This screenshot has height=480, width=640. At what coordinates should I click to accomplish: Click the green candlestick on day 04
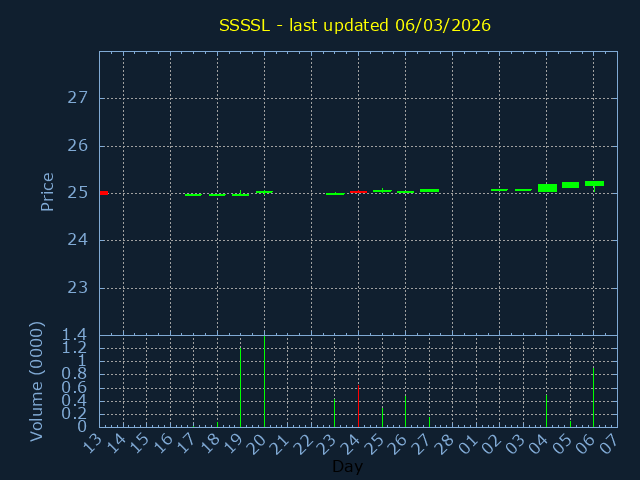click(x=547, y=187)
